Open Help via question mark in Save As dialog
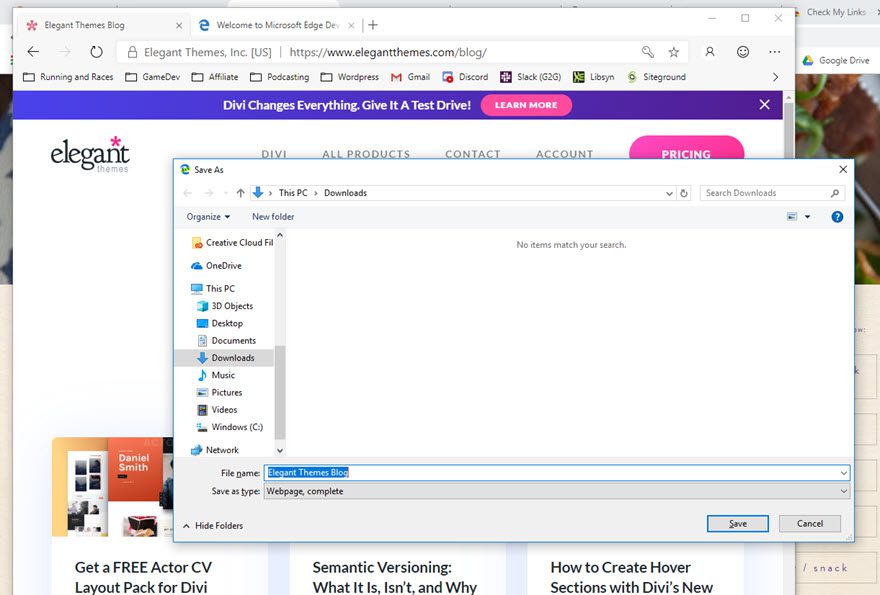The height and width of the screenshot is (595, 880). pyautogui.click(x=837, y=216)
